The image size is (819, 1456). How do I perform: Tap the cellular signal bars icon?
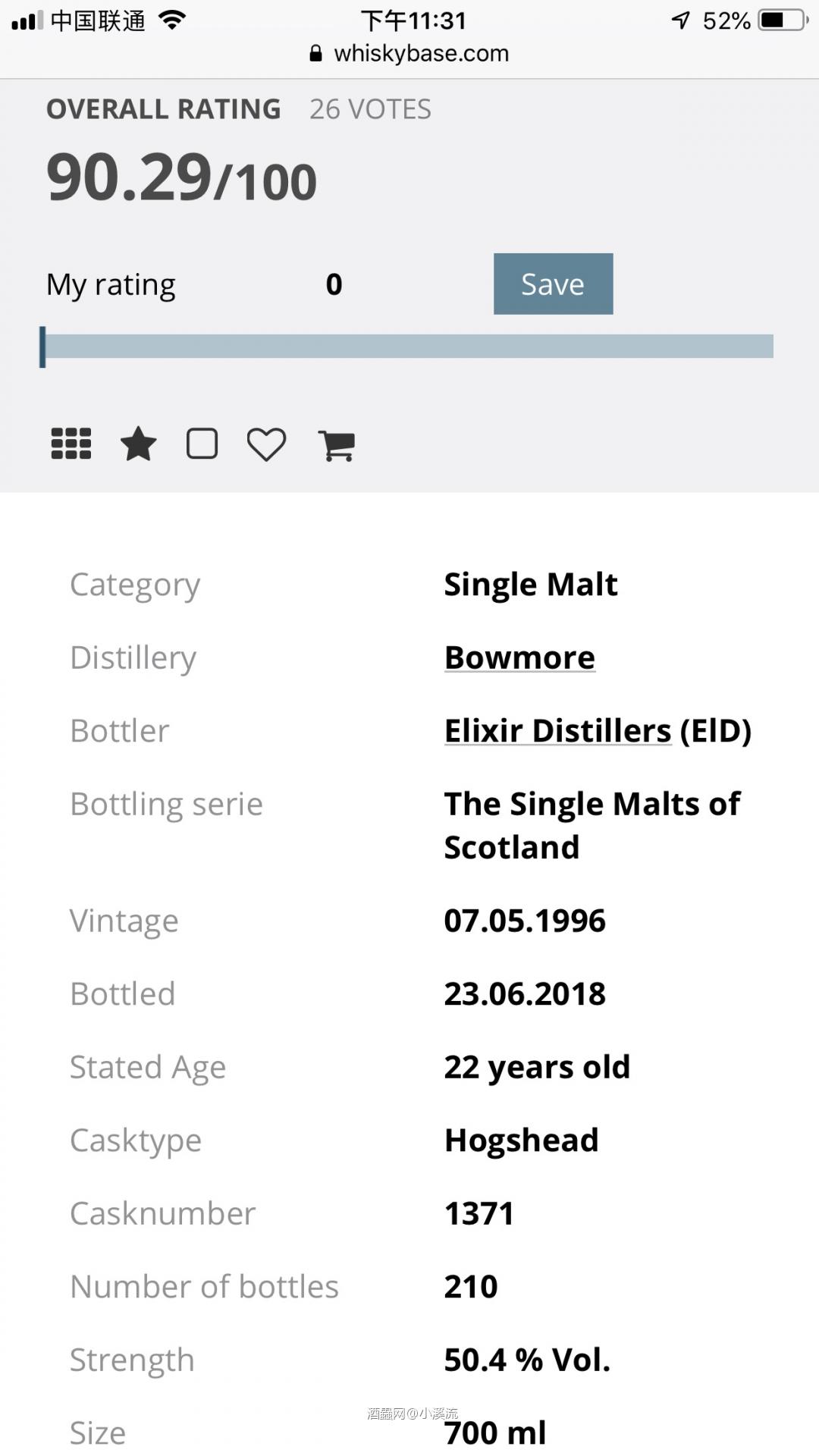pos(27,20)
